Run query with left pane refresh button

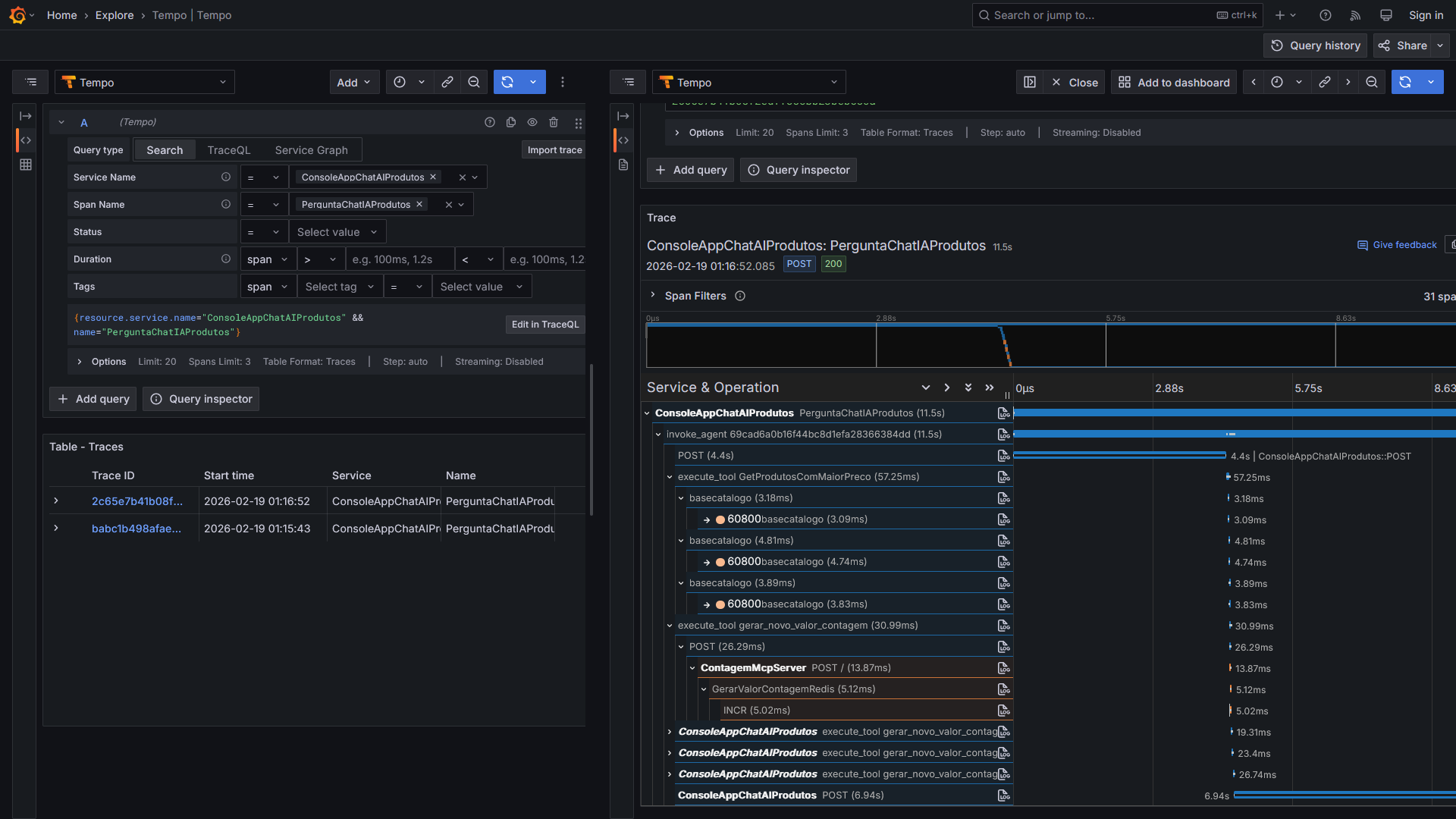507,82
